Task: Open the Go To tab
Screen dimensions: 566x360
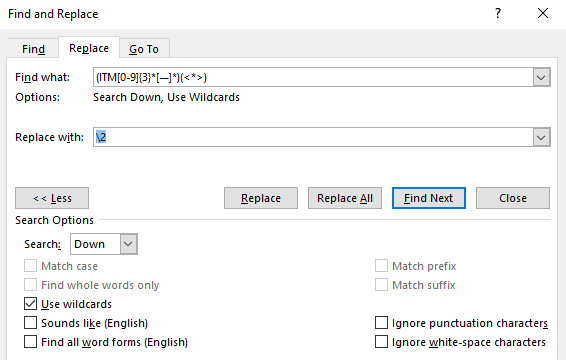Action: (x=144, y=49)
